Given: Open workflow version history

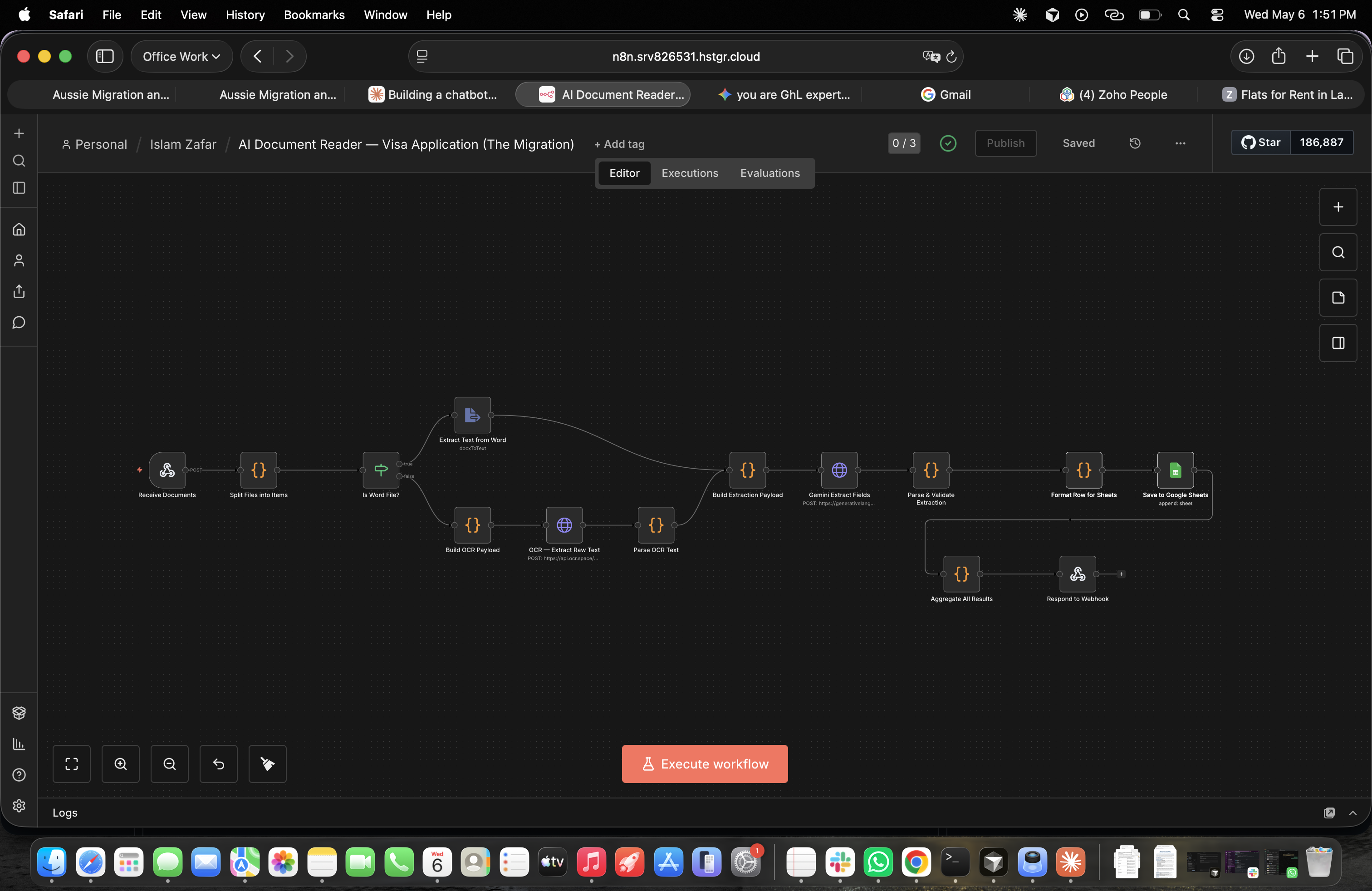Looking at the screenshot, I should pyautogui.click(x=1135, y=143).
